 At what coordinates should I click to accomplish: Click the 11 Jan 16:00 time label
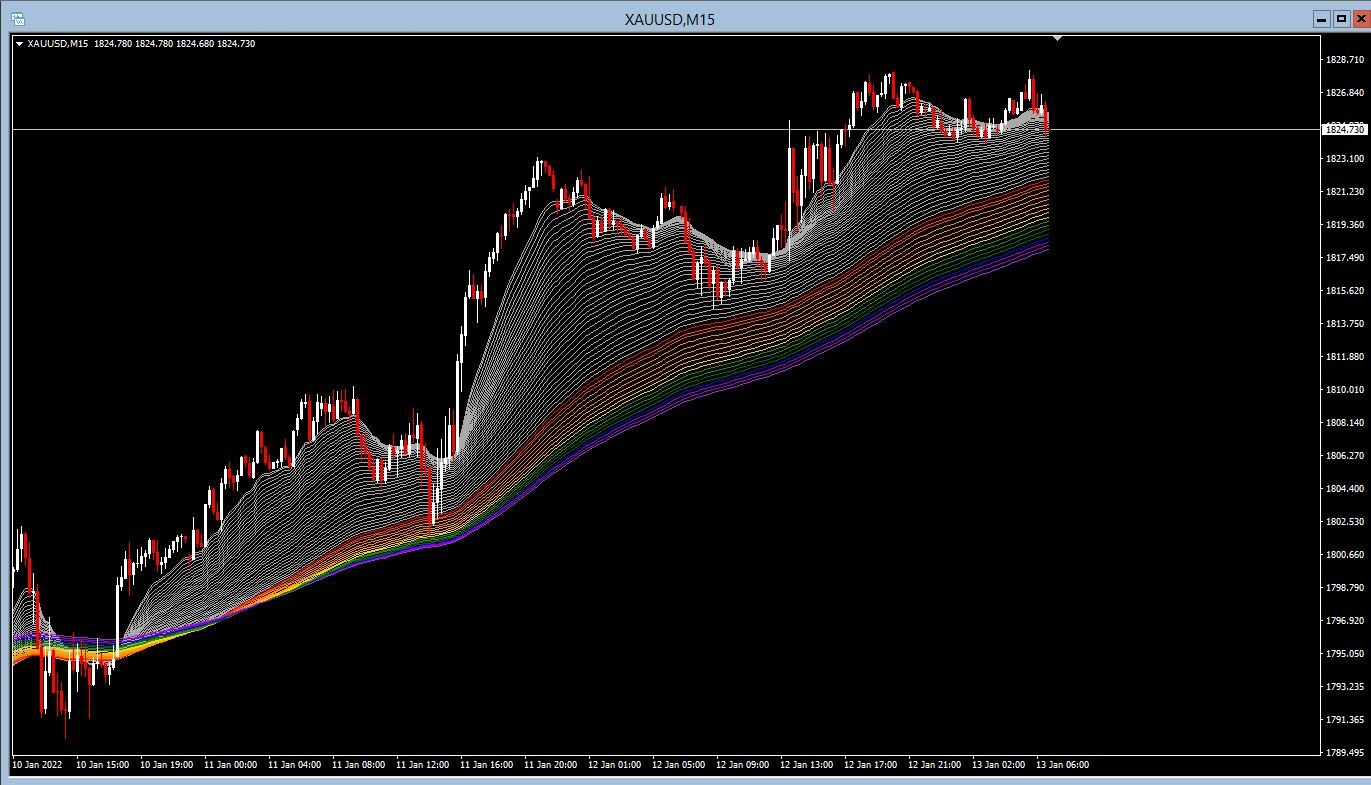click(x=487, y=765)
